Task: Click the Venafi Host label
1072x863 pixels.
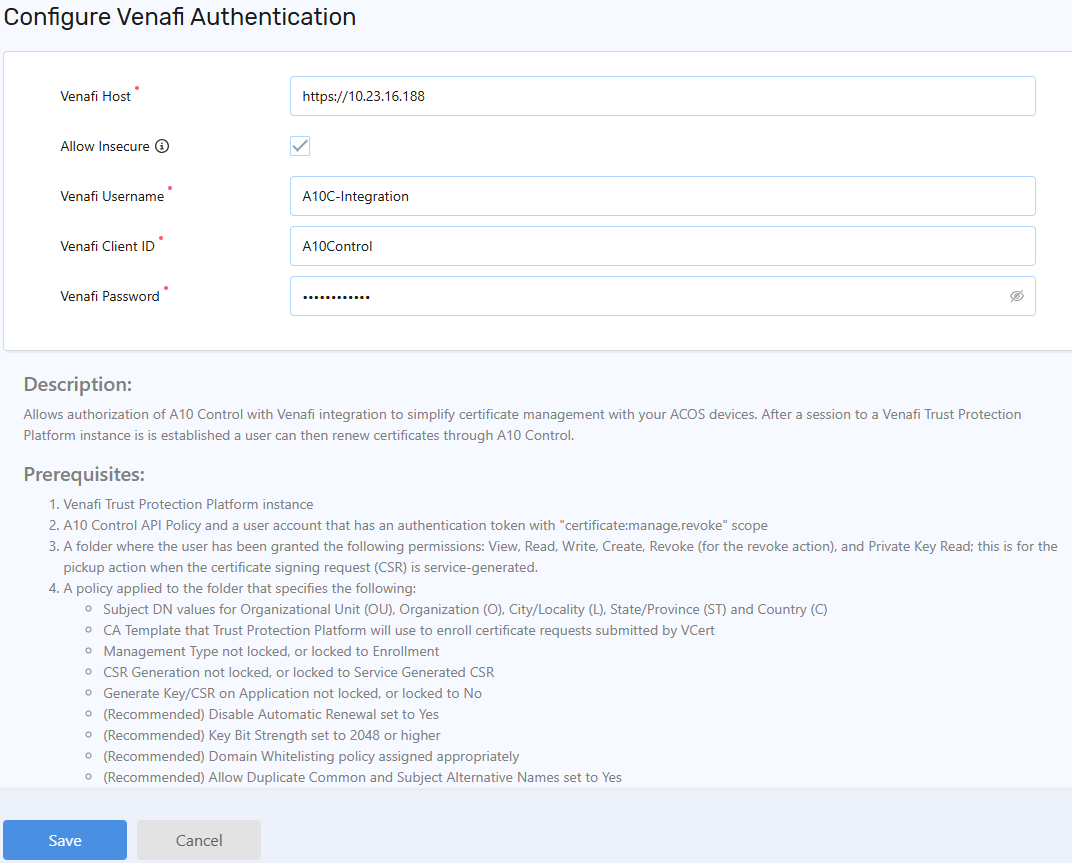Action: [95, 97]
